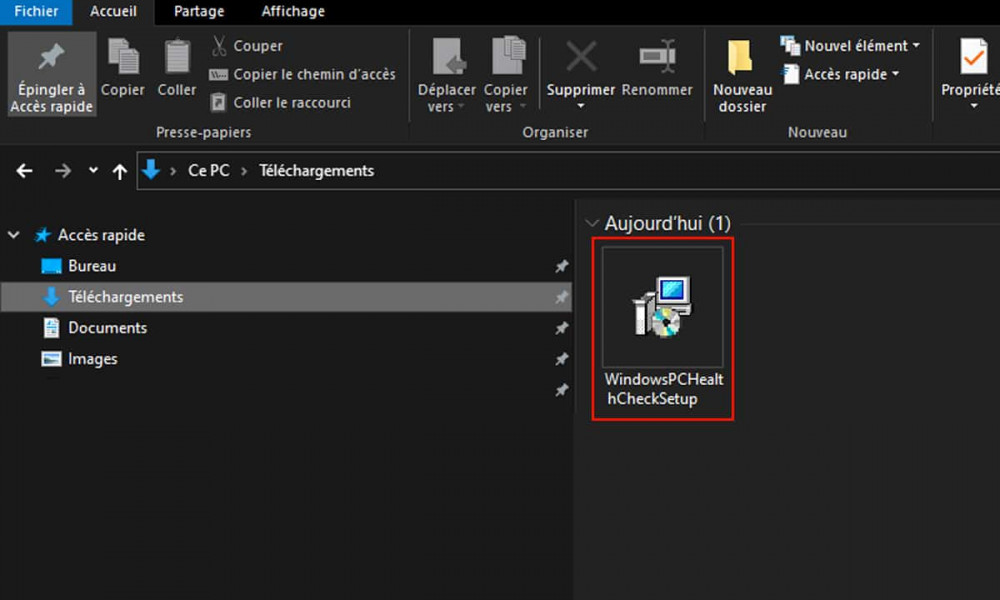Viewport: 1000px width, 600px height.
Task: Click the pin icon beside Téléchargements
Action: [561, 297]
